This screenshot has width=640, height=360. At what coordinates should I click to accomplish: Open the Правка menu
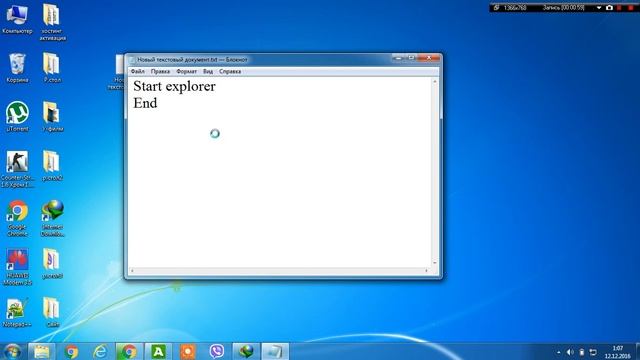[x=160, y=71]
